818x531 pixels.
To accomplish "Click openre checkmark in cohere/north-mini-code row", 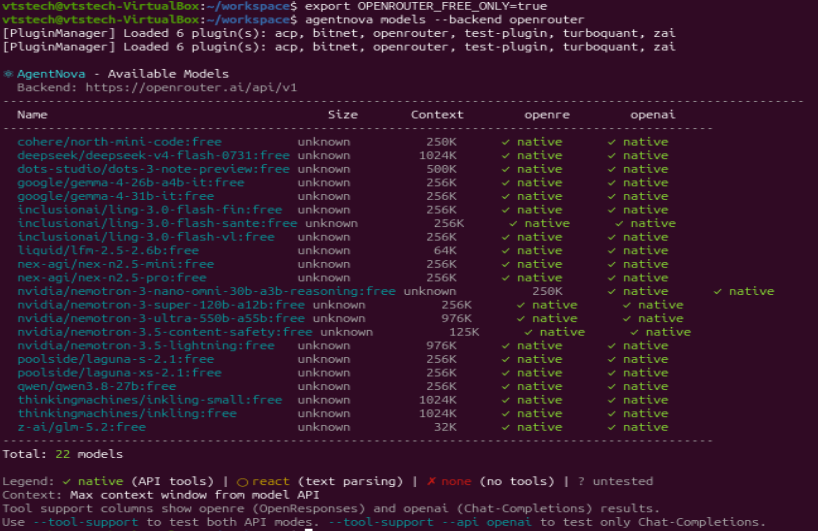I will click(506, 142).
